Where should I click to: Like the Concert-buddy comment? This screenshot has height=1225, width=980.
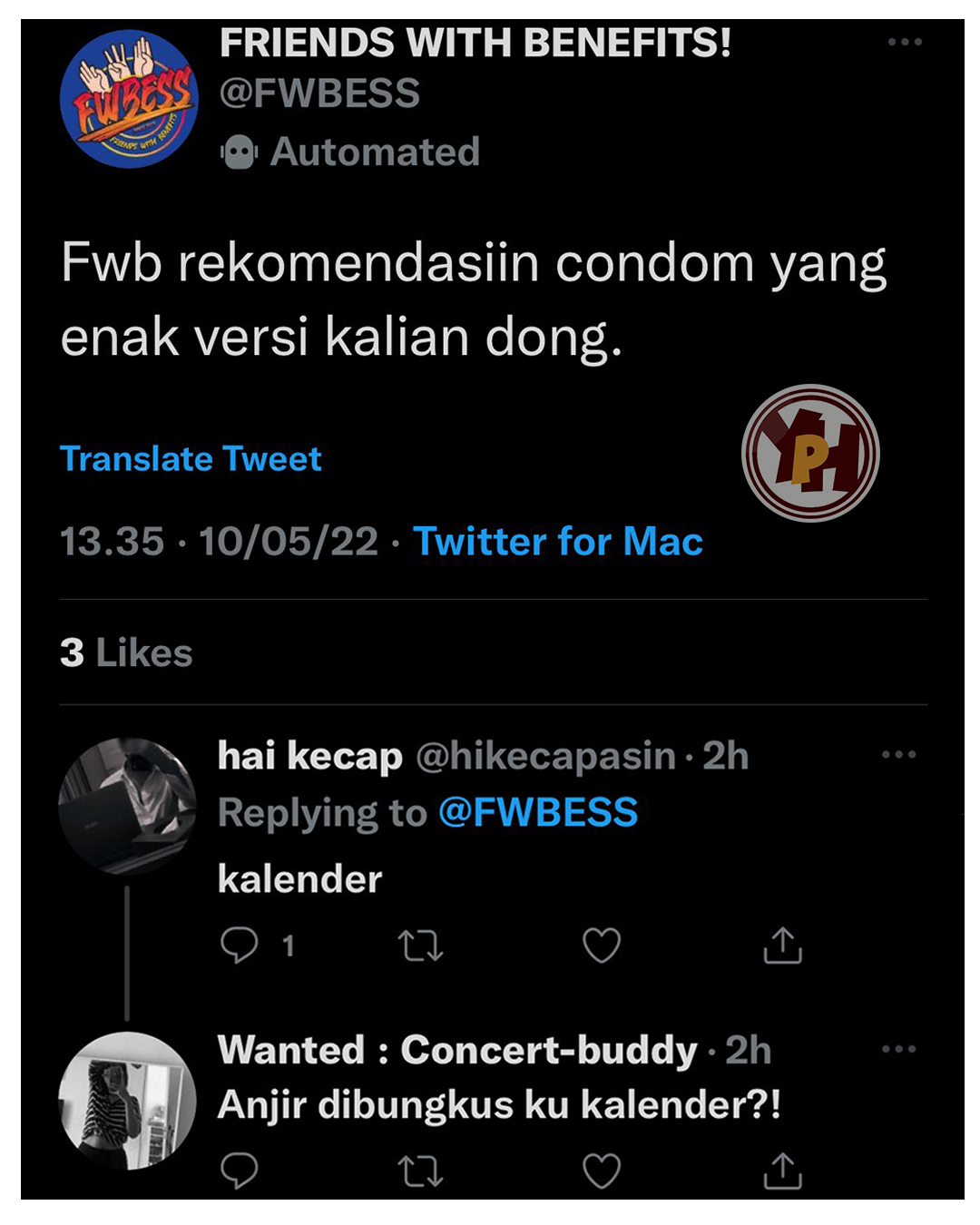601,1171
